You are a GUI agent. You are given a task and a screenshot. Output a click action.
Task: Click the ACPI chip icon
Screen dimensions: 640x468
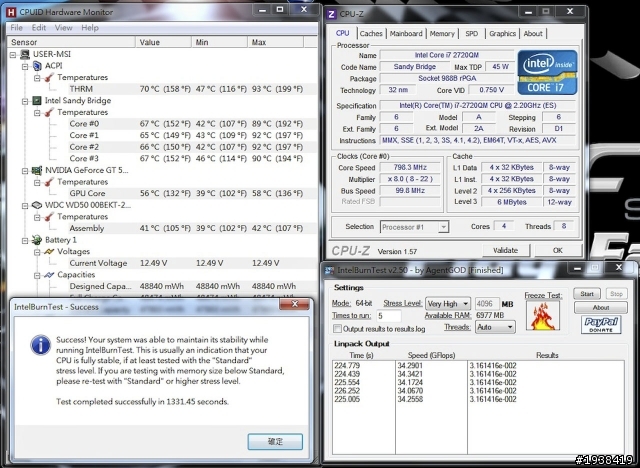[x=37, y=66]
